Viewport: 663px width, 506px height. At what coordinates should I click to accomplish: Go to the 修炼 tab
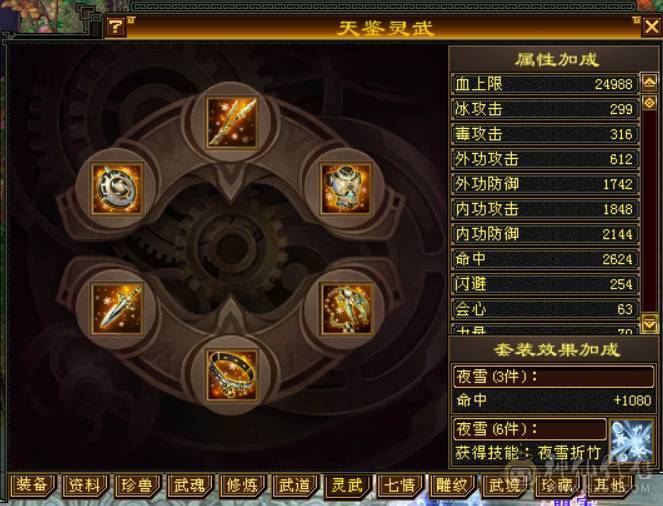coord(241,485)
